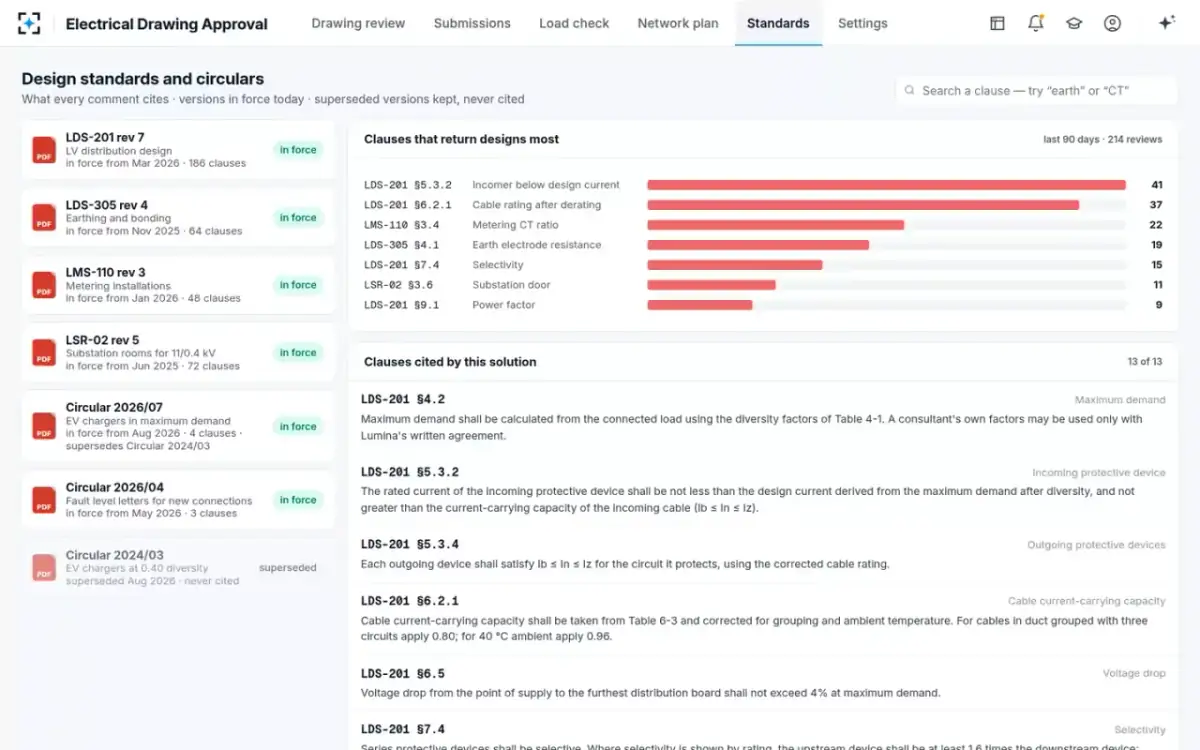1200x750 pixels.
Task: Click the PDF icon for LDS-201 rev 7
Action: [44, 150]
